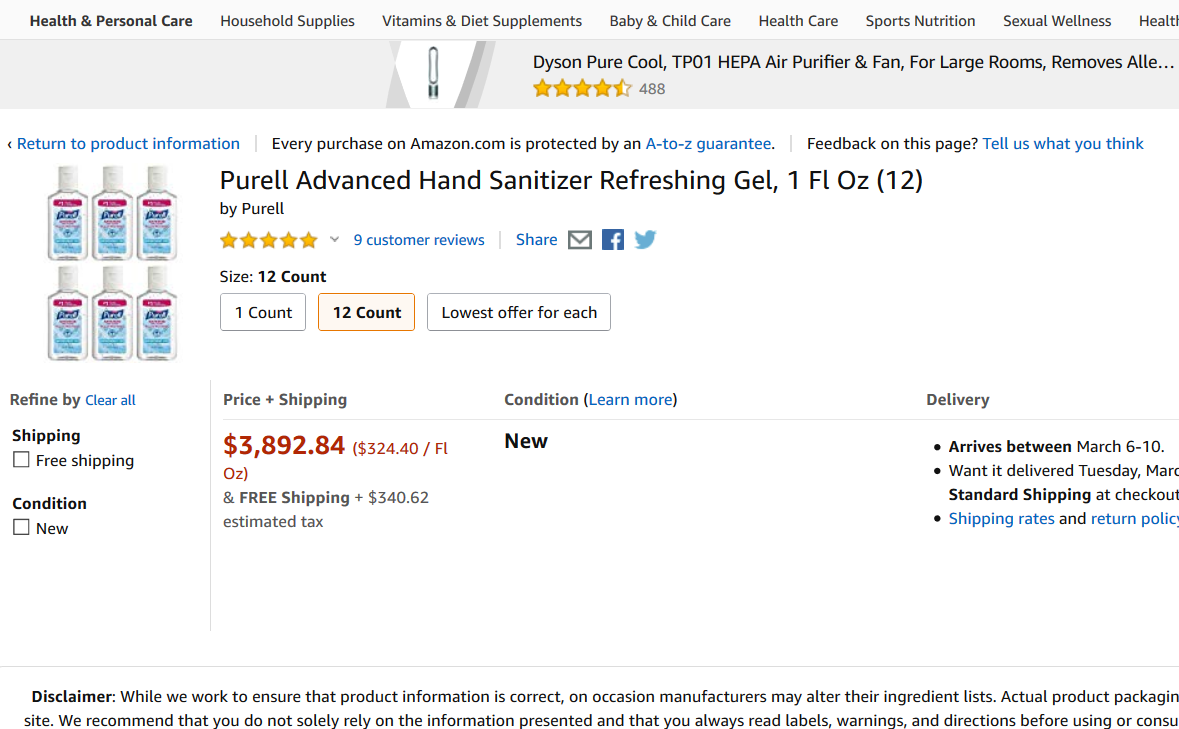The height and width of the screenshot is (729, 1179).
Task: Click the five-star rating icons for Purell
Action: point(268,240)
